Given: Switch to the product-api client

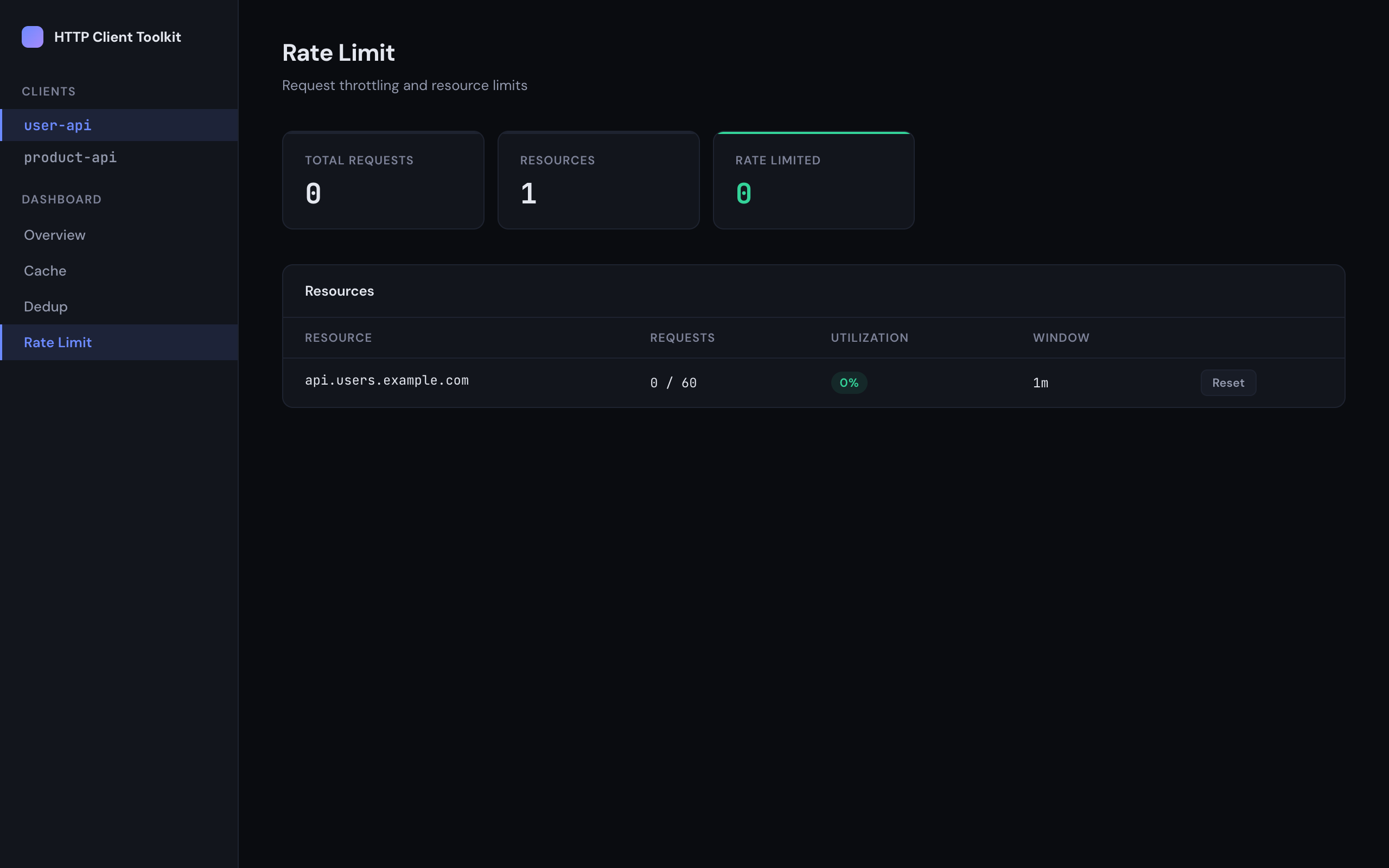Looking at the screenshot, I should (70, 157).
